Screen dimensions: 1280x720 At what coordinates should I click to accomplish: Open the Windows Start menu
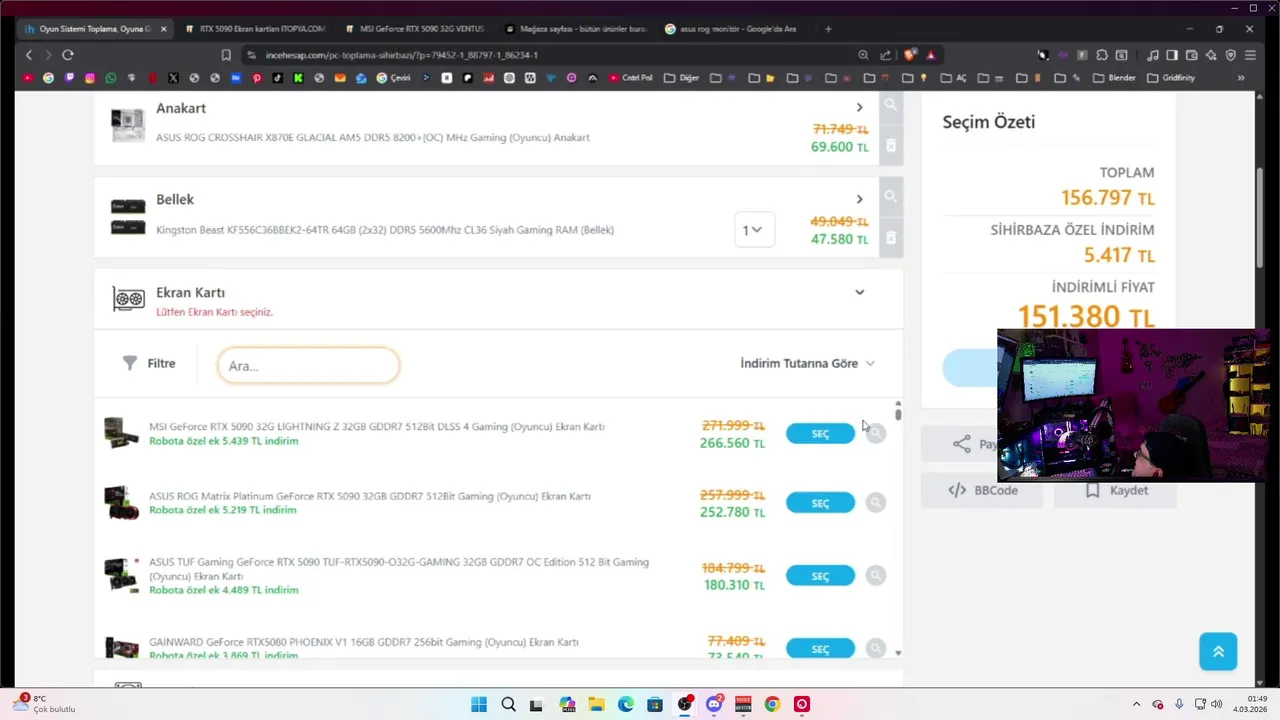(479, 704)
